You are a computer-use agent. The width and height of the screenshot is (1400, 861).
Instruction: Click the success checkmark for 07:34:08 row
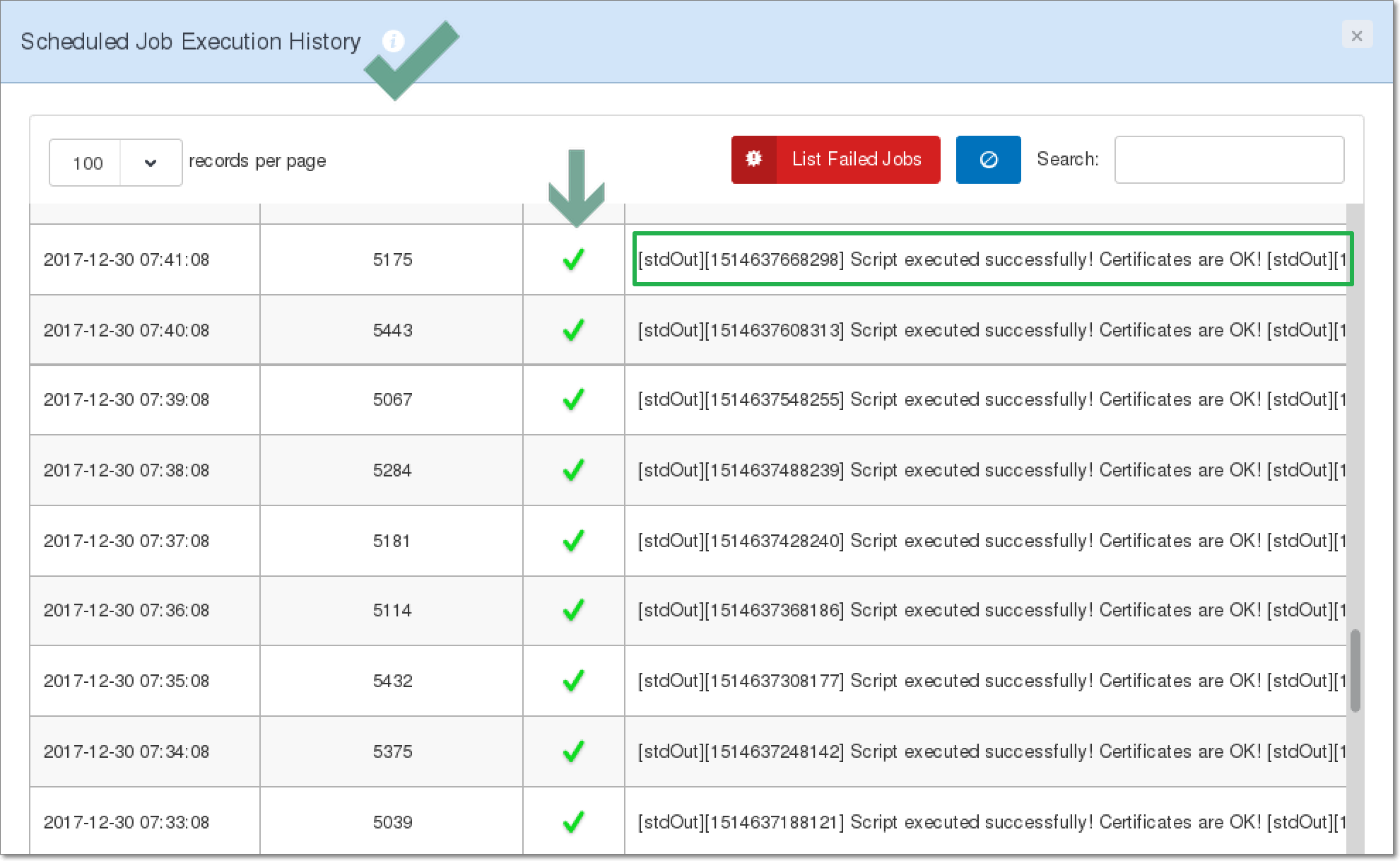click(574, 751)
